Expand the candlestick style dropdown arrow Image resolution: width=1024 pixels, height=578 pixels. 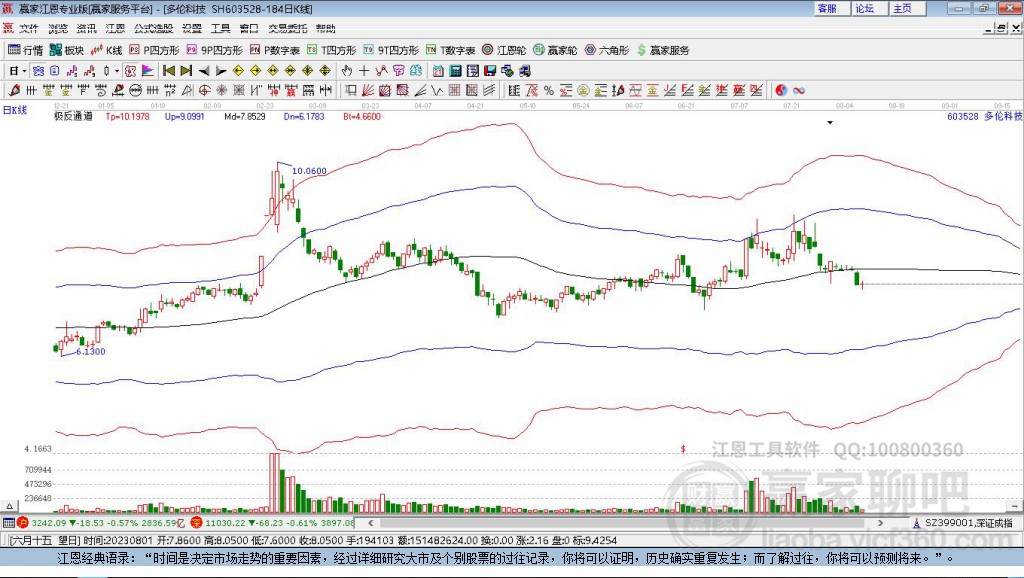point(117,71)
